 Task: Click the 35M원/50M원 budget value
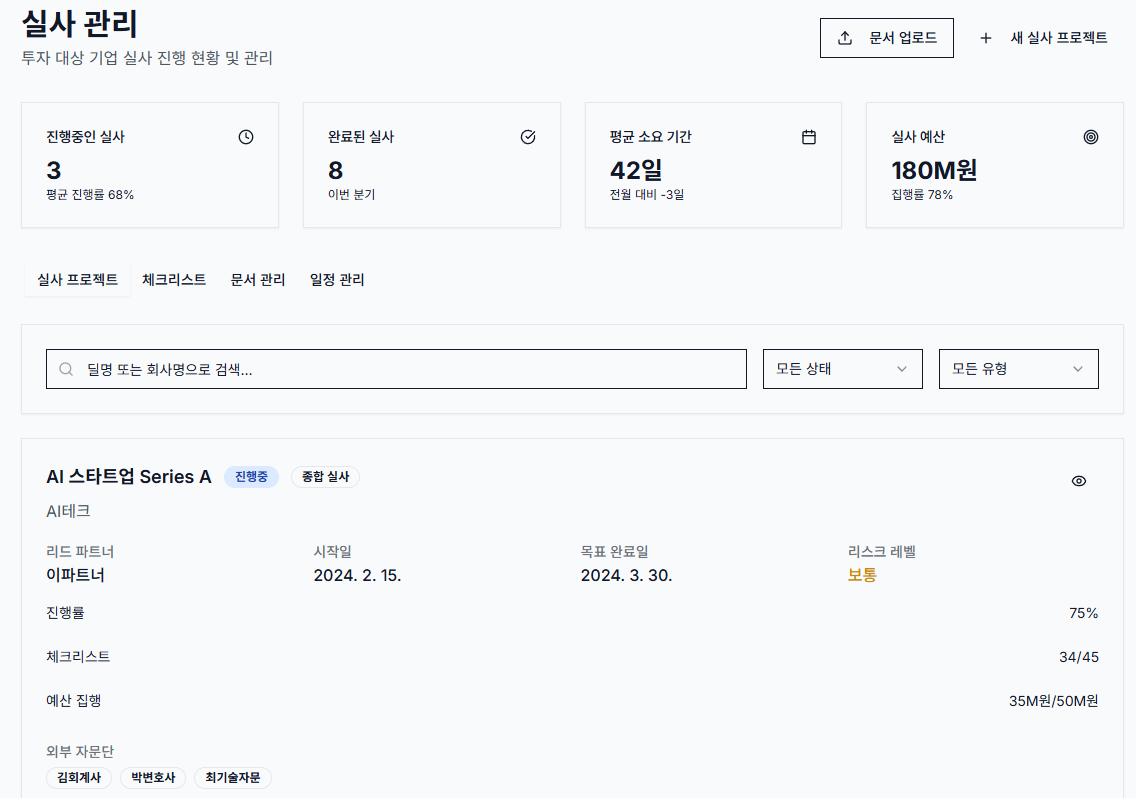(1053, 701)
